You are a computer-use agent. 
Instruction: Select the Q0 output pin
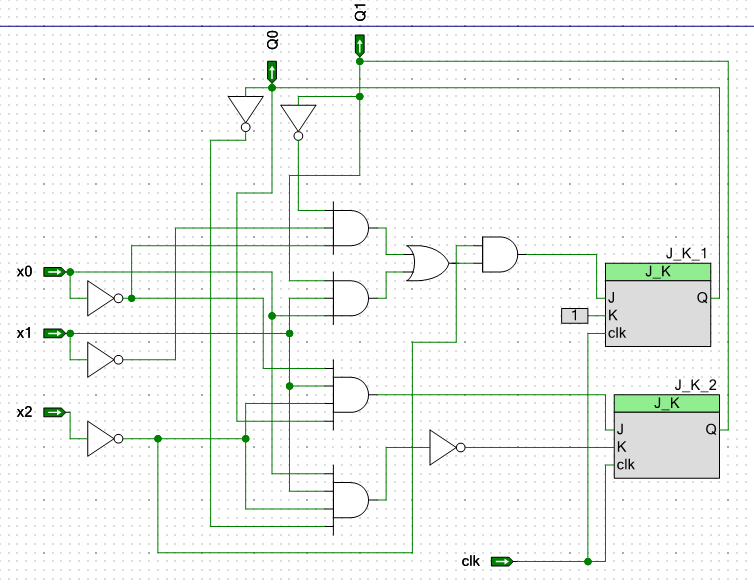tap(272, 71)
